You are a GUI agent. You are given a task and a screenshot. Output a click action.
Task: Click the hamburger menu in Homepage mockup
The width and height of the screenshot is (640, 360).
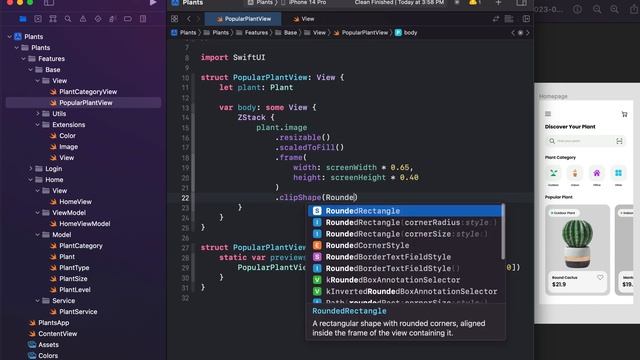coord(548,114)
